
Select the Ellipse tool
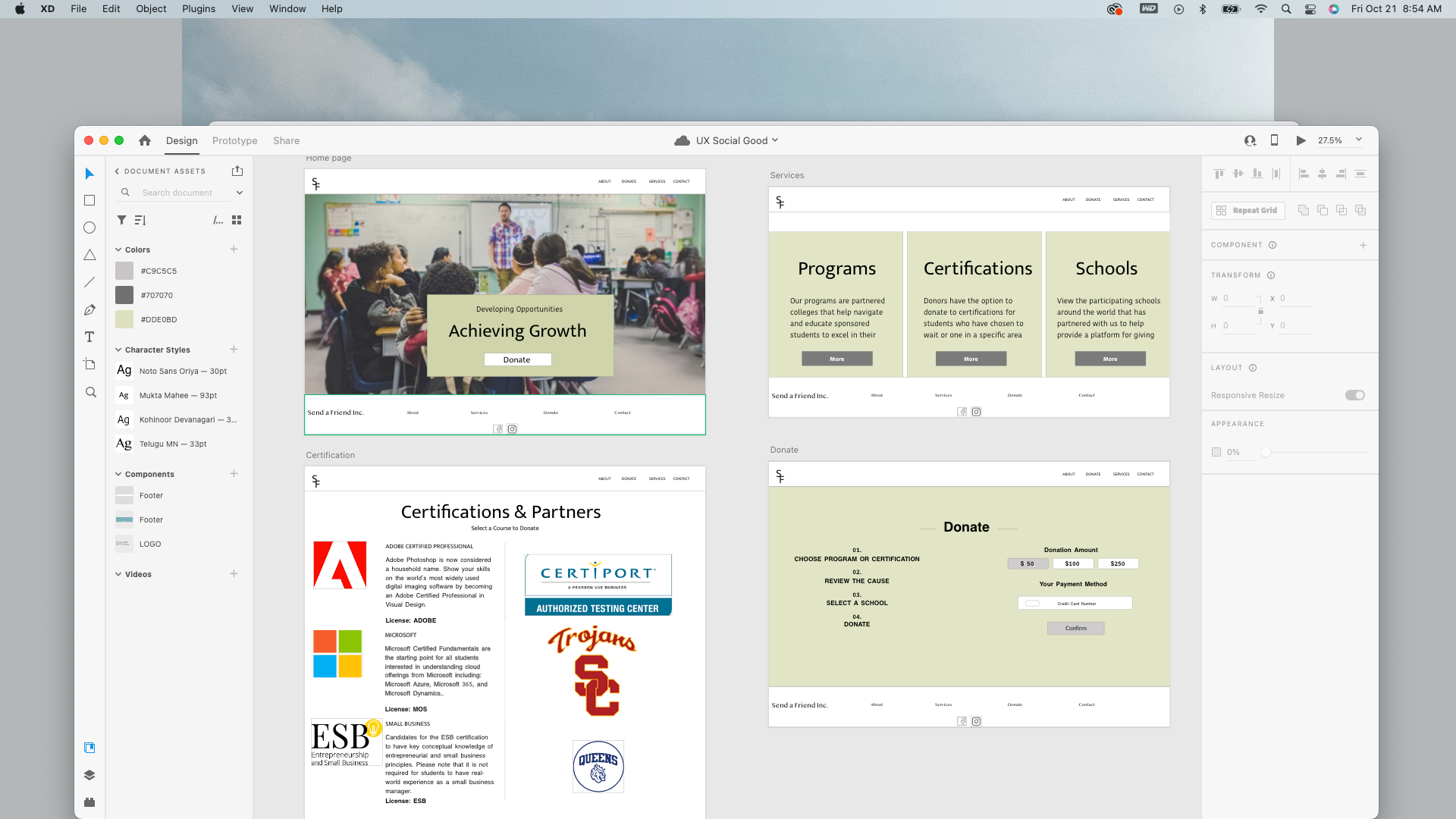[x=89, y=227]
